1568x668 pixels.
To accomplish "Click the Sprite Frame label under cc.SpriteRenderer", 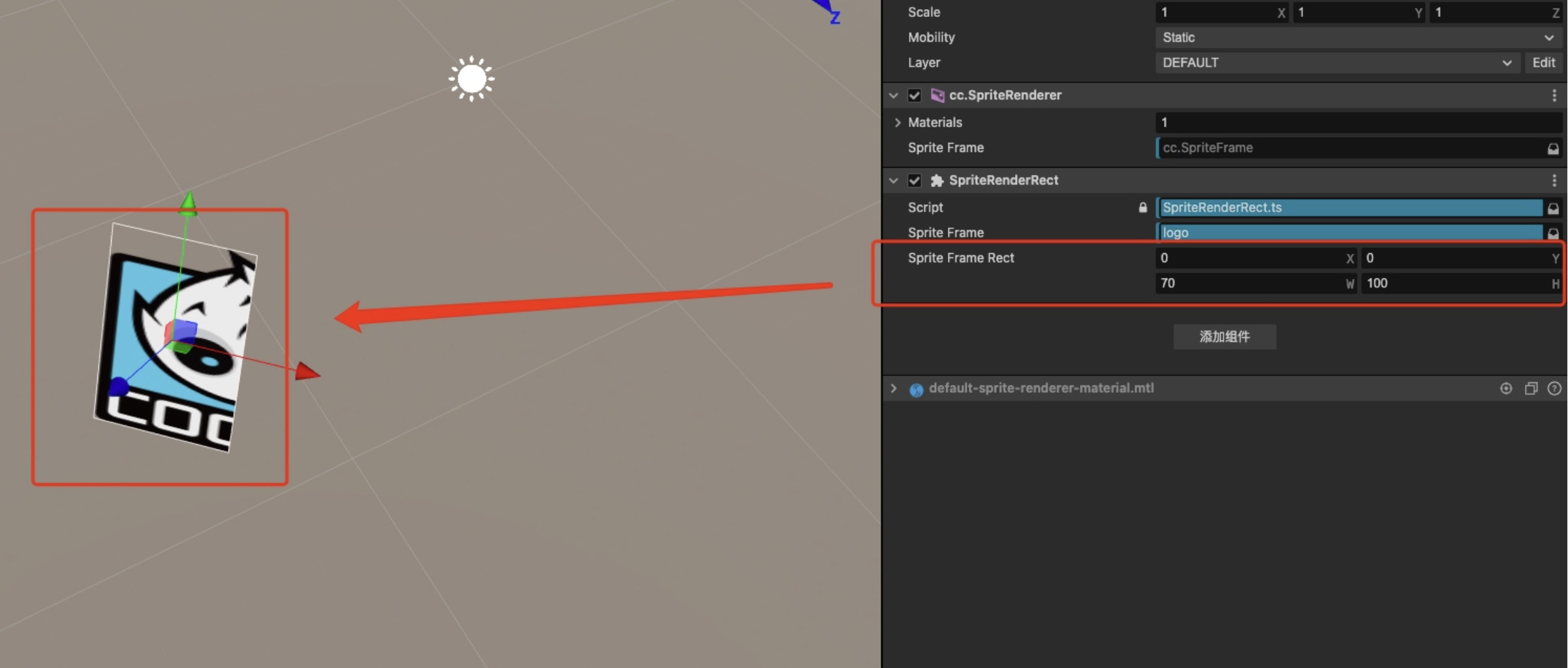I will point(945,148).
